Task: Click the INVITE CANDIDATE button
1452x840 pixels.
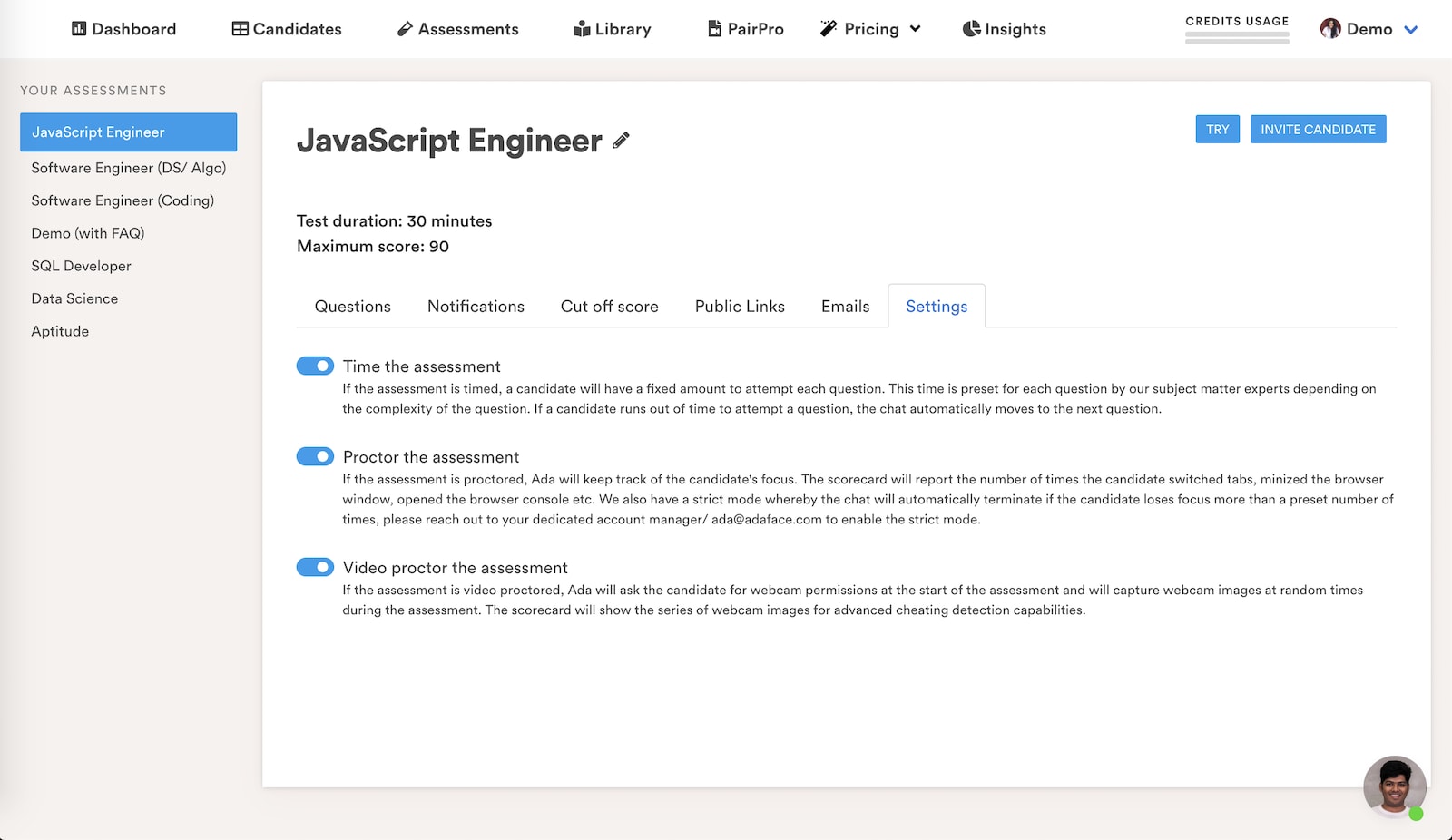Action: (x=1318, y=130)
